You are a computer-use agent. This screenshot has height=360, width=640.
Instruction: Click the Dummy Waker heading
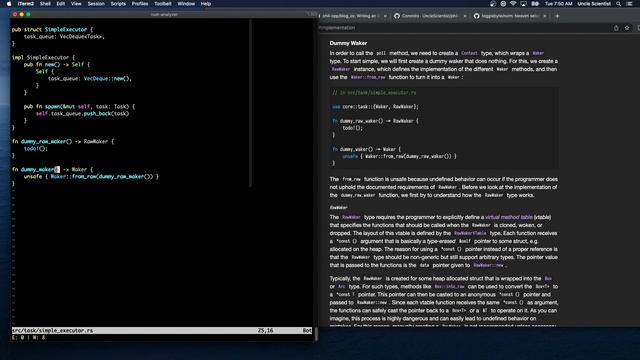pyautogui.click(x=348, y=43)
